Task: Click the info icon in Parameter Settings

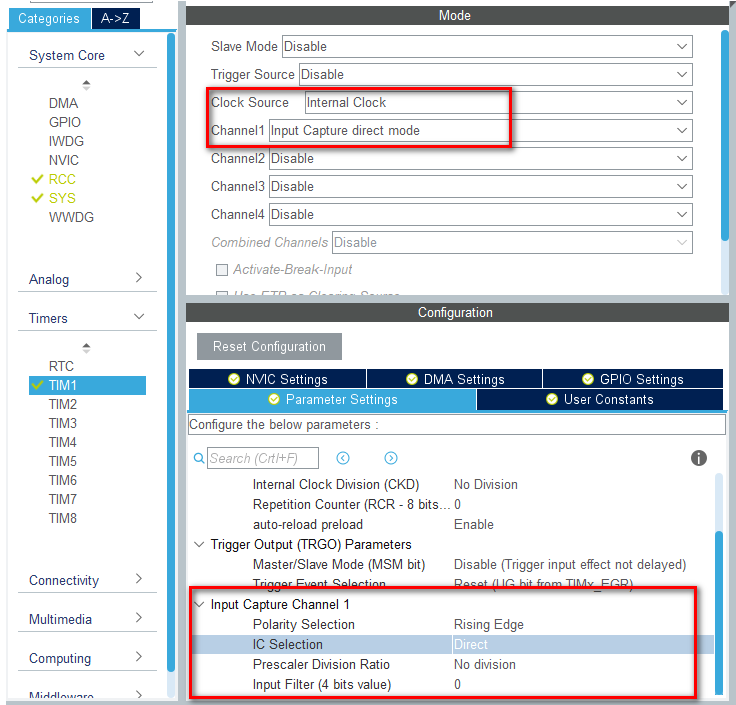Action: point(698,458)
